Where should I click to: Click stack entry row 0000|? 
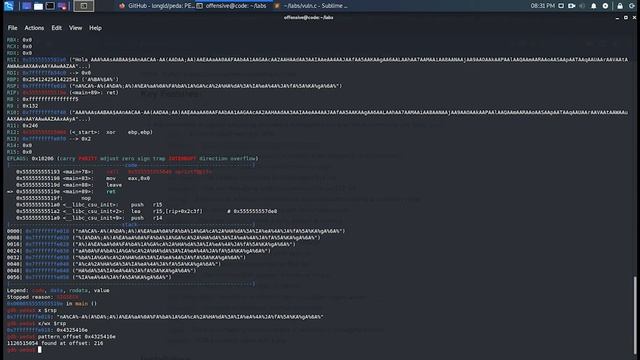pos(176,231)
